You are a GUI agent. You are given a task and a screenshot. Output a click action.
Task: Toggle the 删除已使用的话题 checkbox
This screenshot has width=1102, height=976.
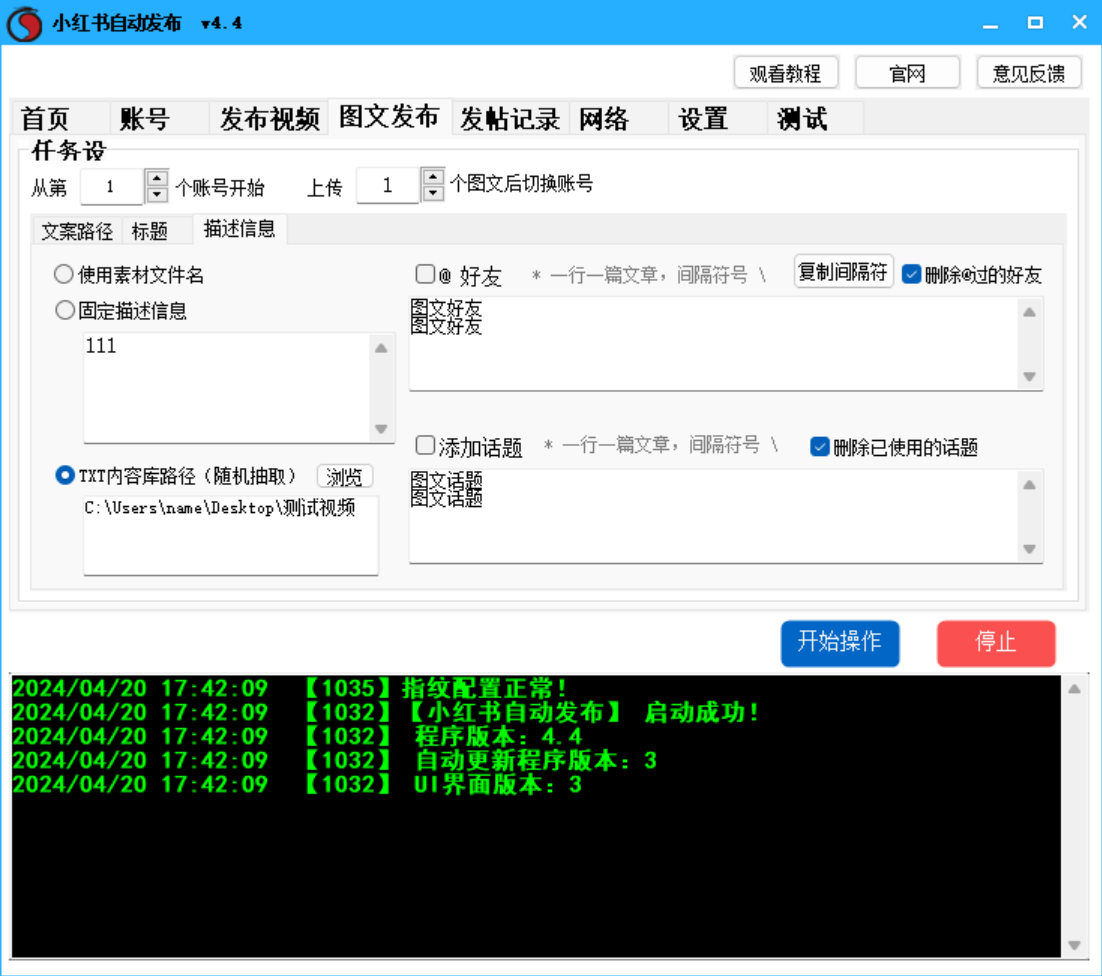819,447
